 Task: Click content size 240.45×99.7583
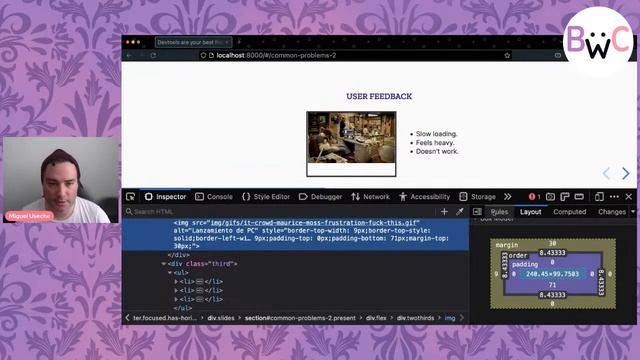[x=552, y=274]
